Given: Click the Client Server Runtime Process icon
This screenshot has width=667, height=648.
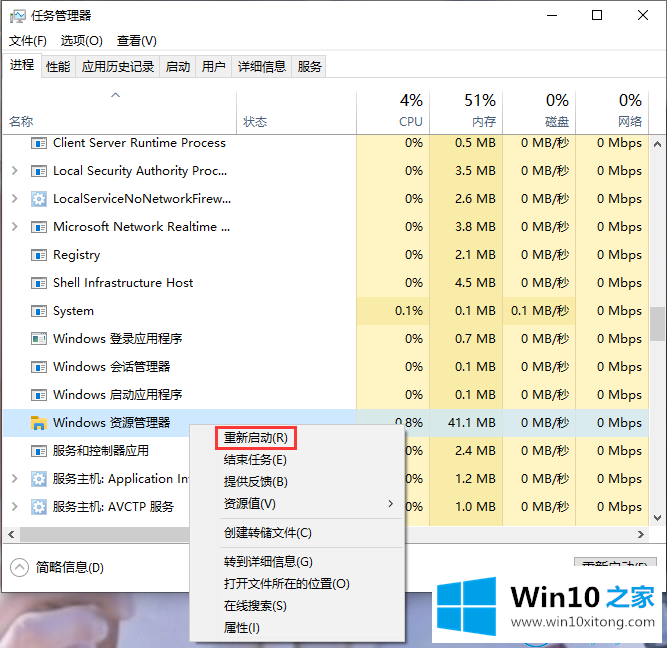Looking at the screenshot, I should click(39, 143).
